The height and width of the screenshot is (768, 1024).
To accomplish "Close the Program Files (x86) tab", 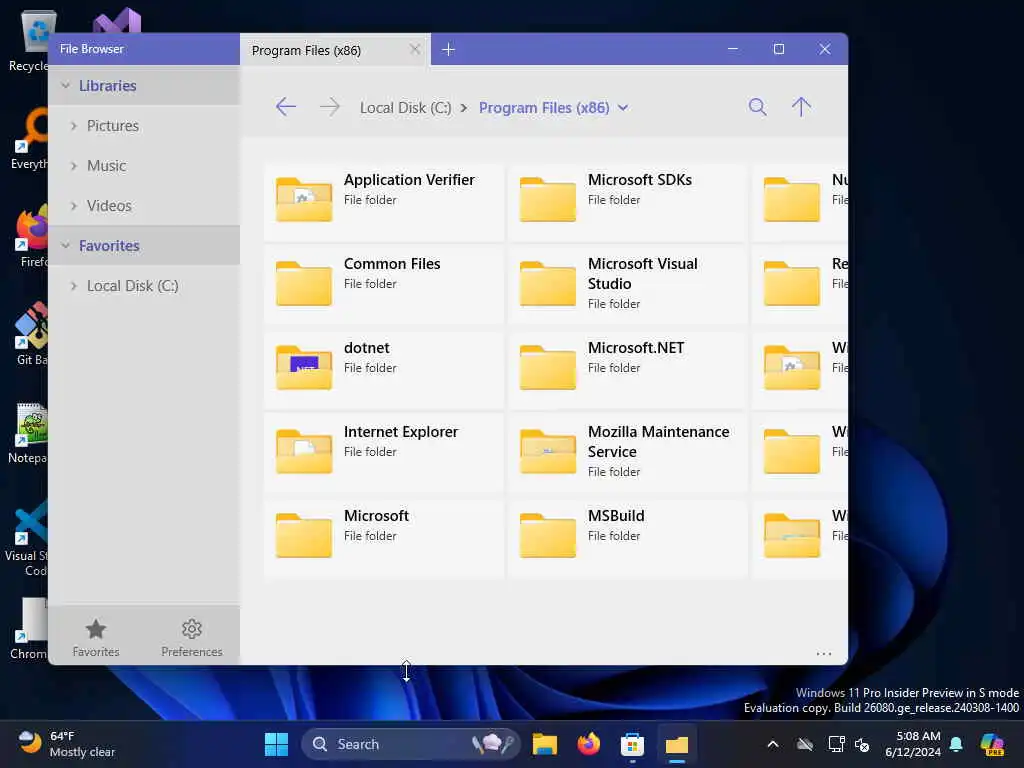I will 415,50.
